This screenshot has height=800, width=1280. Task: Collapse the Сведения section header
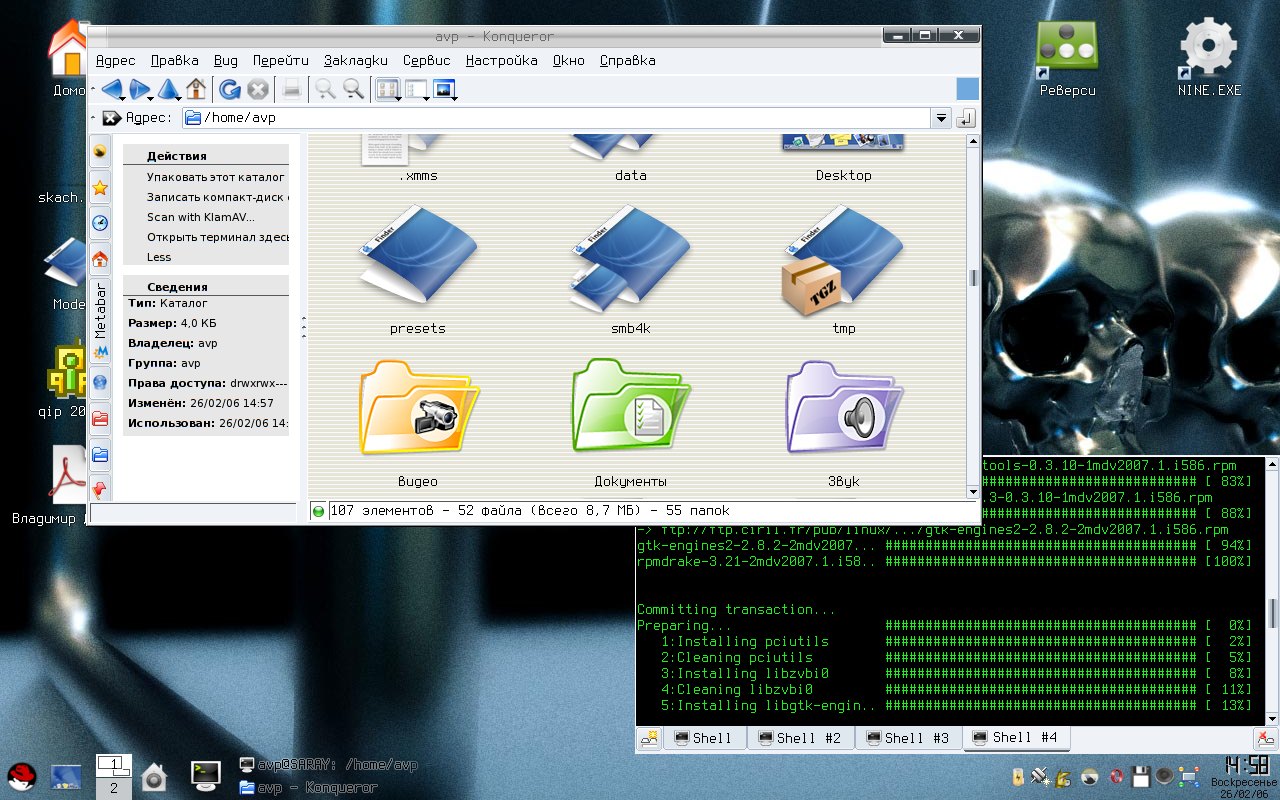[206, 287]
